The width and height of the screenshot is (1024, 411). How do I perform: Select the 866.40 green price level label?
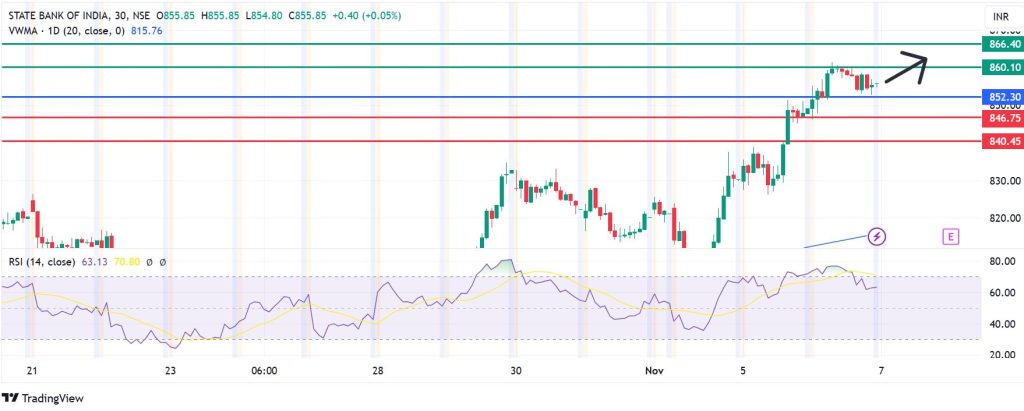(1002, 44)
